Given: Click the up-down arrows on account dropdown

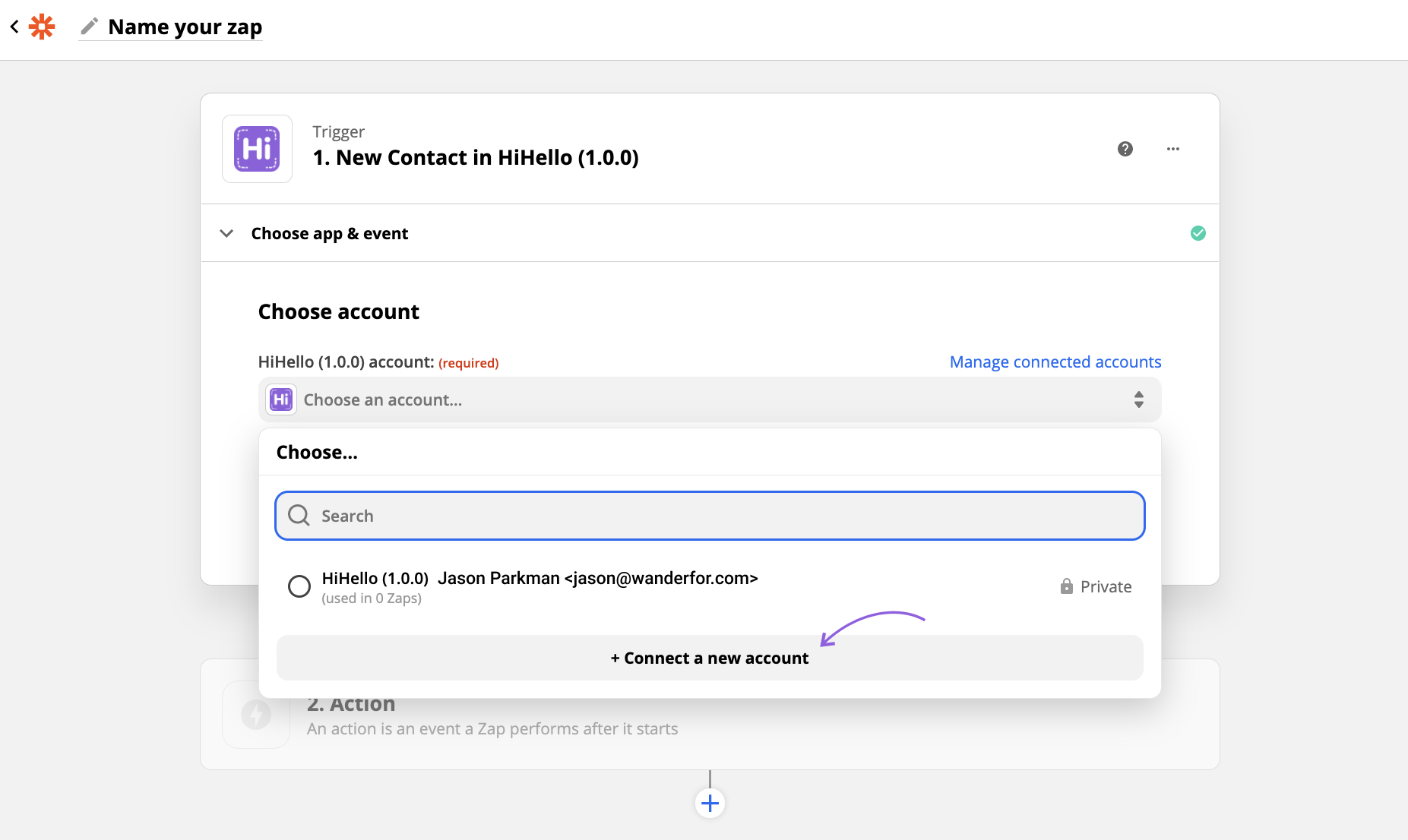Looking at the screenshot, I should tap(1138, 399).
